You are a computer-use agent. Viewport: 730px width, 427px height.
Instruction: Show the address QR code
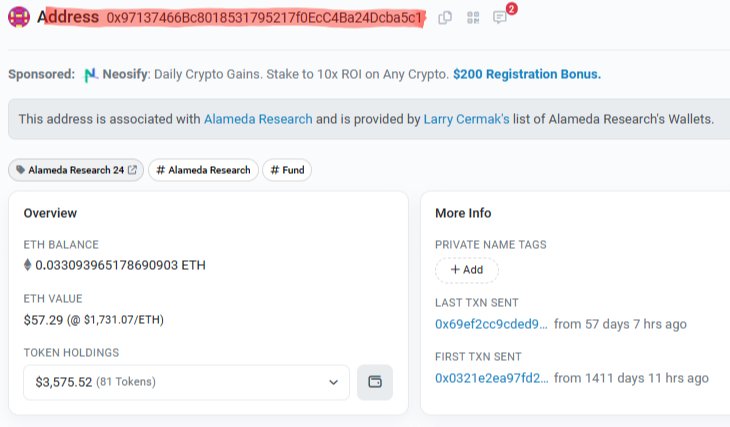click(472, 18)
